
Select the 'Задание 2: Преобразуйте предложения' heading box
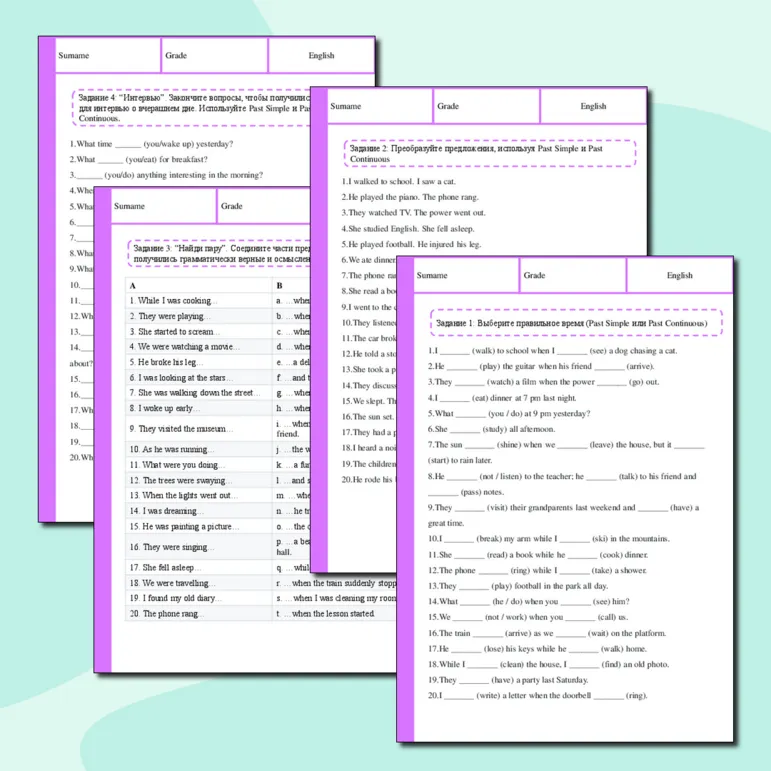(490, 153)
